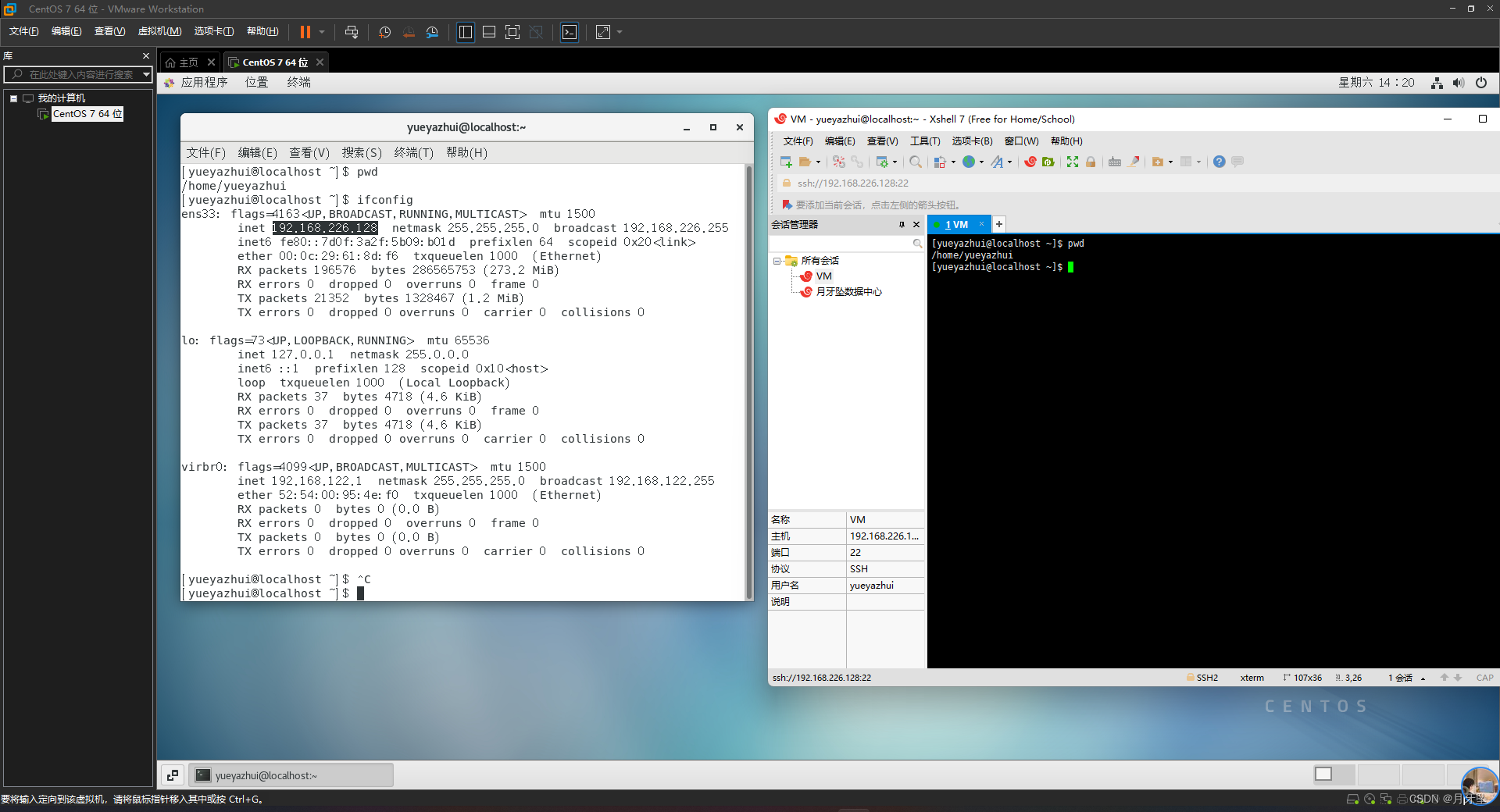Click the Xshell encoding globe icon
The width and height of the screenshot is (1500, 812).
pyautogui.click(x=969, y=162)
